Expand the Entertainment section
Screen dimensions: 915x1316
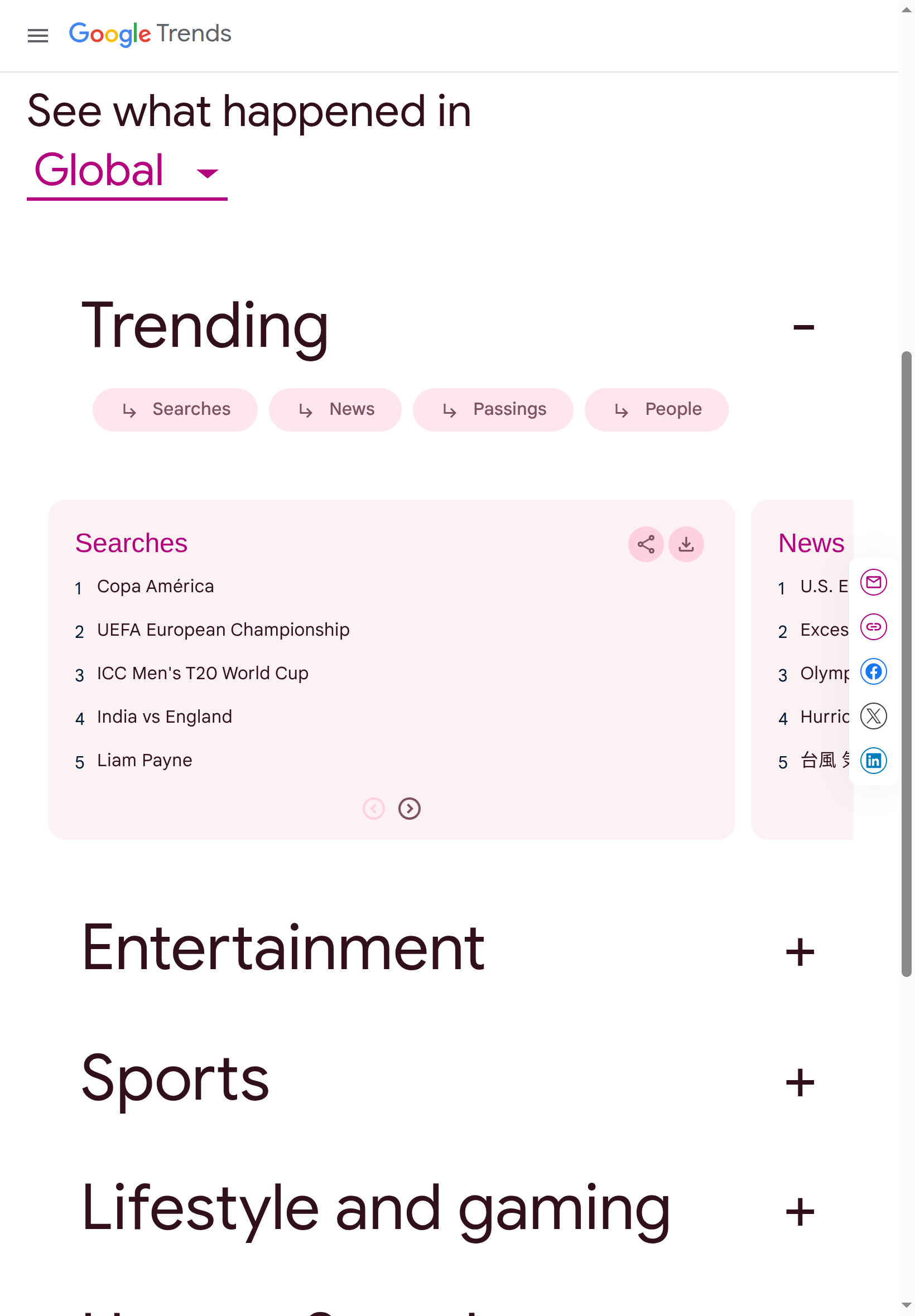(x=800, y=952)
